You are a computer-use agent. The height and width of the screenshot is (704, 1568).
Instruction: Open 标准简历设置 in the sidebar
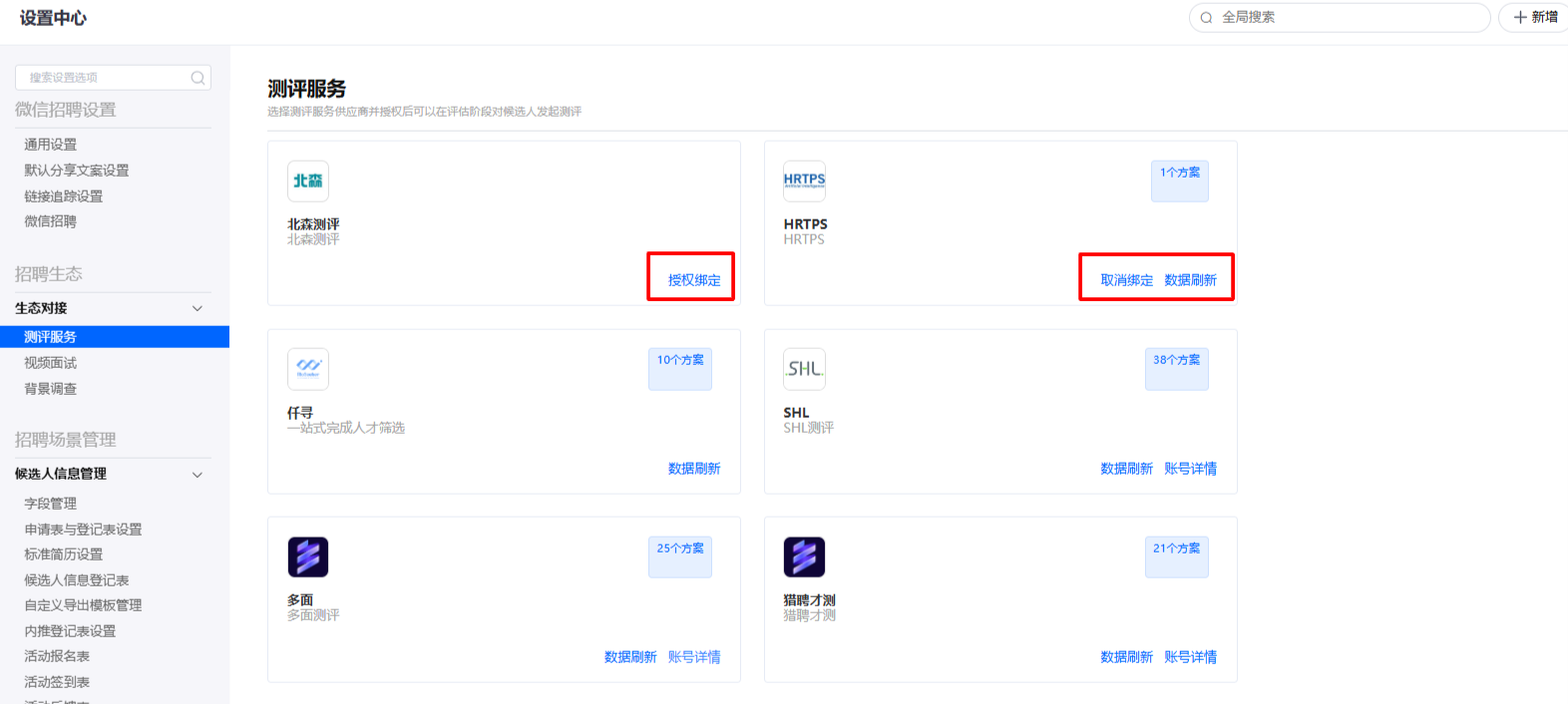[x=64, y=554]
